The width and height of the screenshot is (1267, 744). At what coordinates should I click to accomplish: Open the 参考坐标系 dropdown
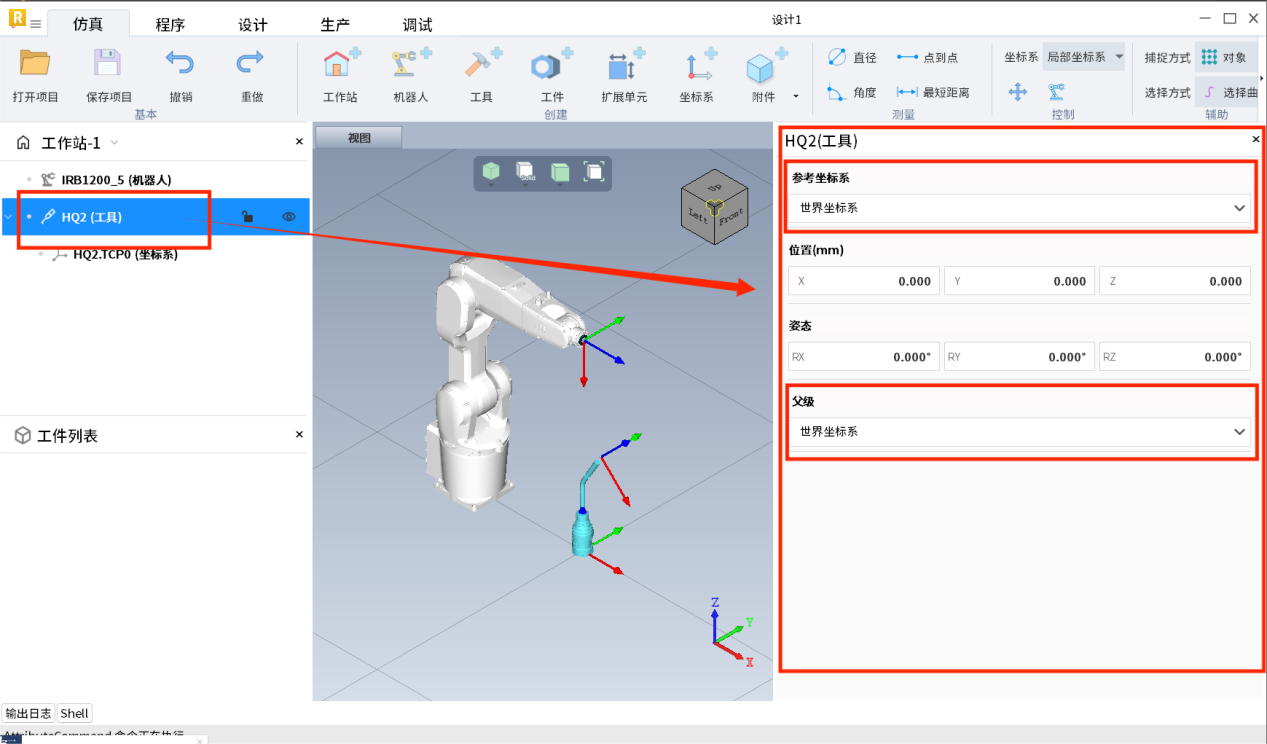(1020, 208)
